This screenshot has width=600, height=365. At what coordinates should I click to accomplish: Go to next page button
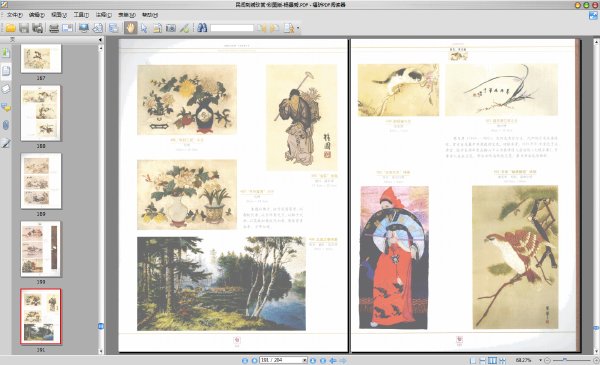(313, 360)
